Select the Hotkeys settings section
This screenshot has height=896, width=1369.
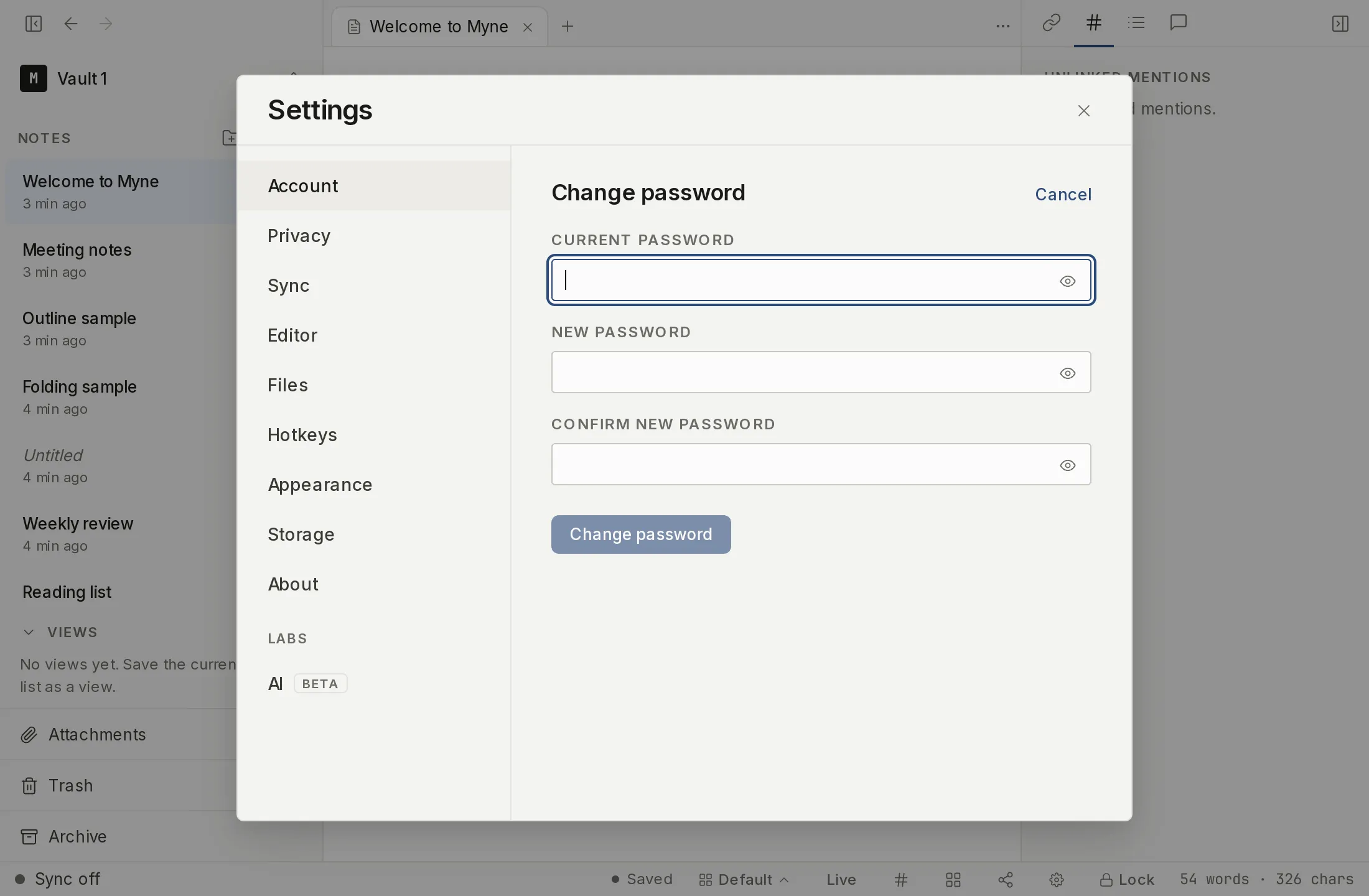(374, 435)
